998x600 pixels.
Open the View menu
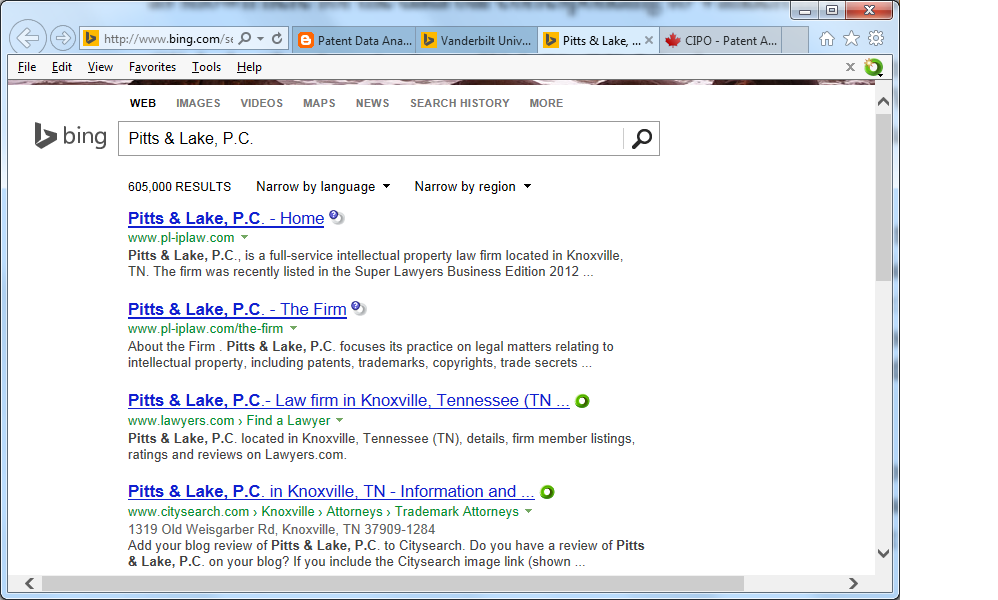click(x=100, y=67)
